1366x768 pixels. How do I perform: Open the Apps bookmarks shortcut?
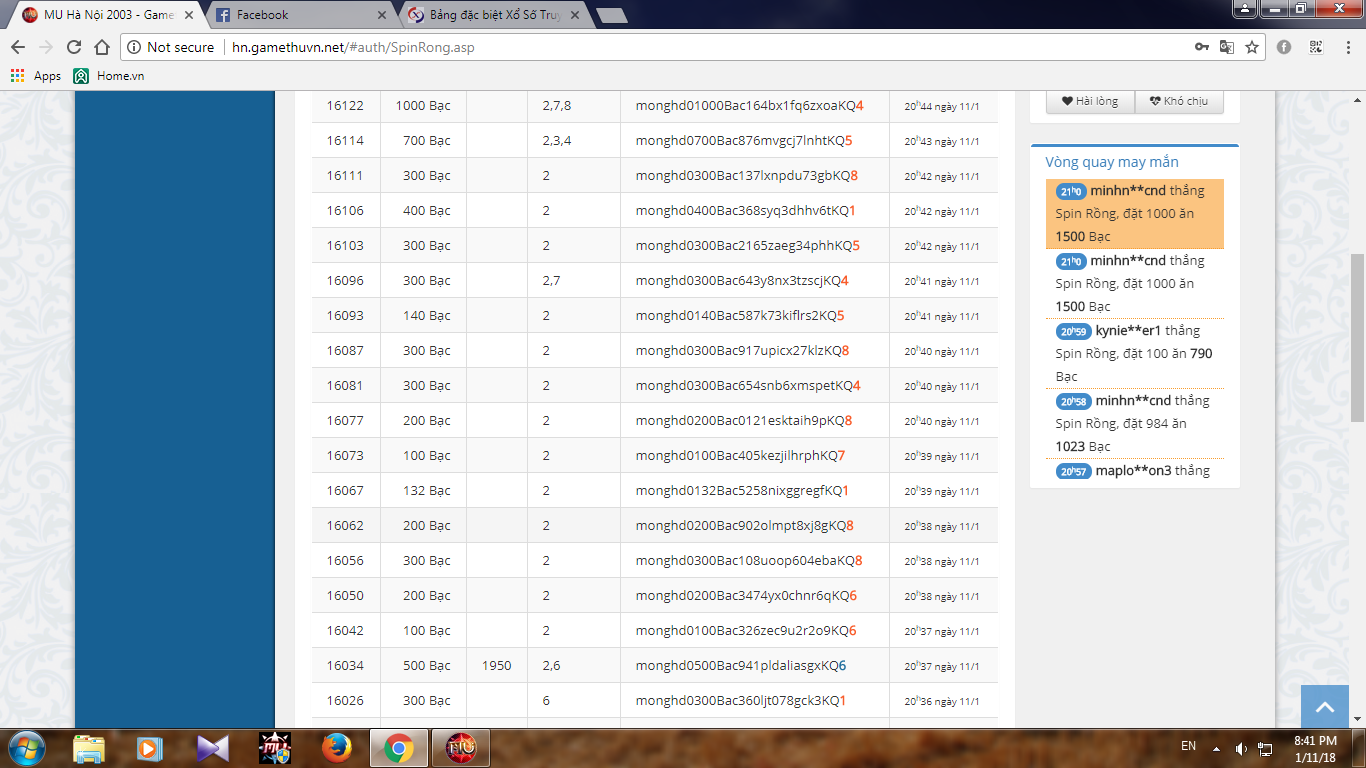point(36,76)
